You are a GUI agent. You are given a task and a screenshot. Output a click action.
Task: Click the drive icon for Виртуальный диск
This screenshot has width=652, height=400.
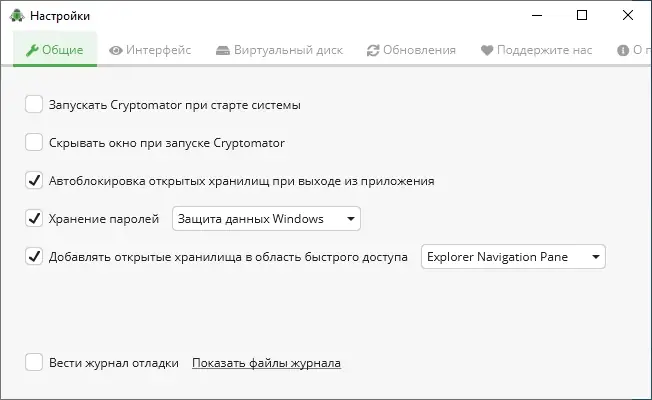[x=222, y=50]
